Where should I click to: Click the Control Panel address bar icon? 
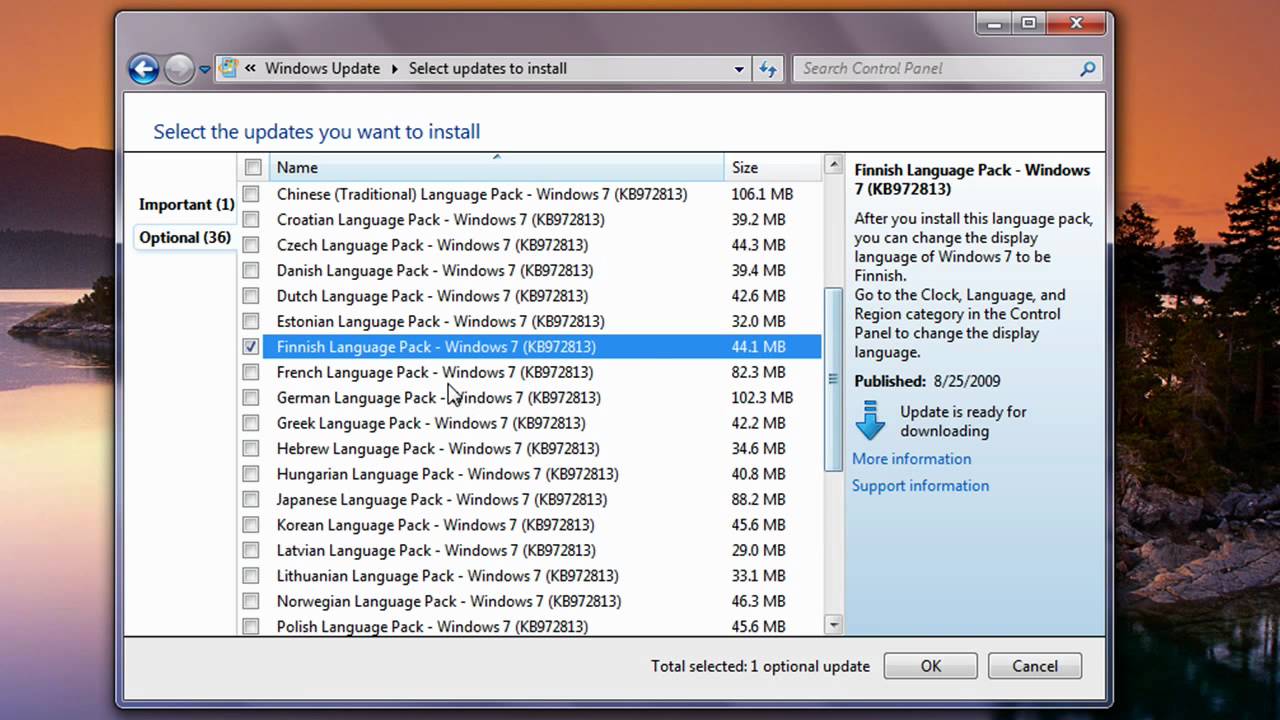pyautogui.click(x=228, y=68)
